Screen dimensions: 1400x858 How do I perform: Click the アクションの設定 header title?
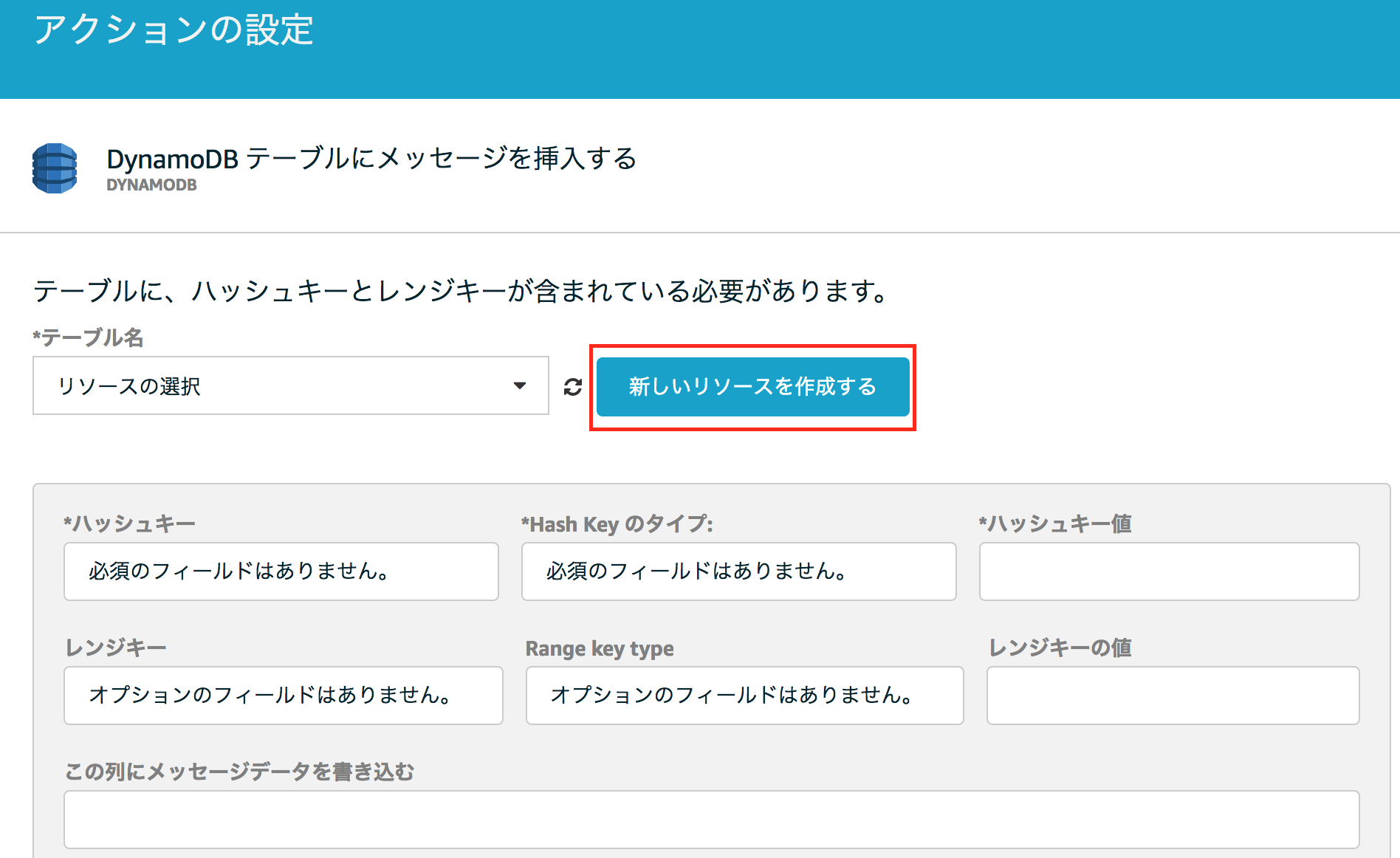pos(174,30)
